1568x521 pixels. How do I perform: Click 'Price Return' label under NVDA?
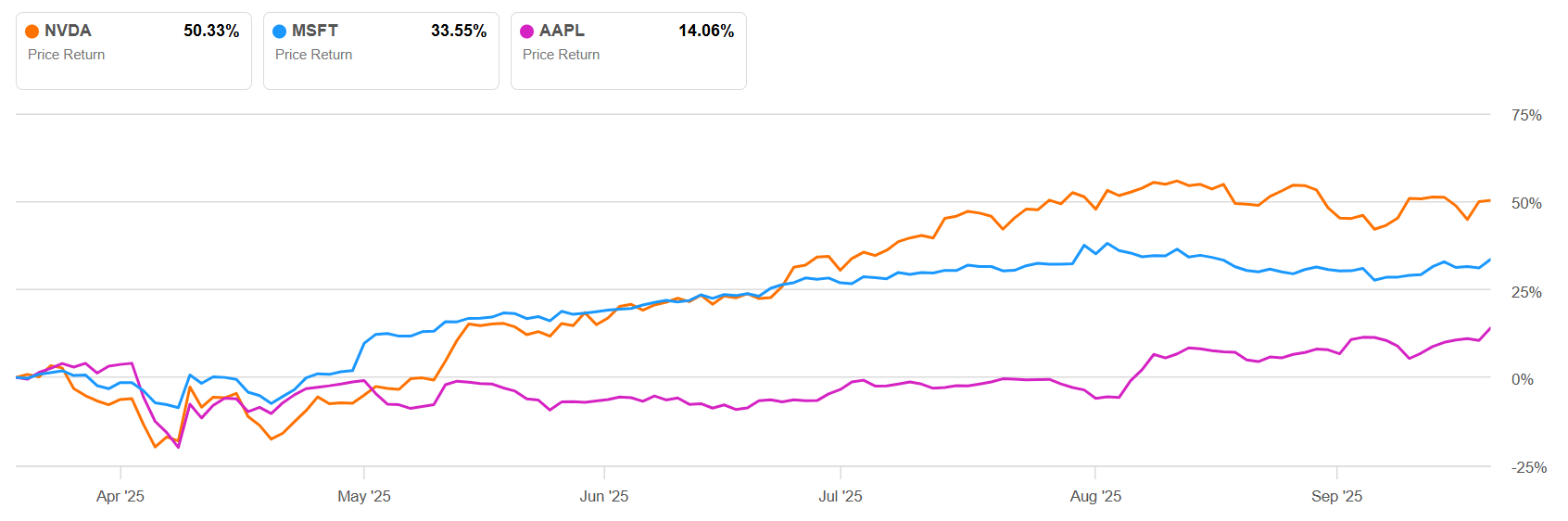(66, 55)
